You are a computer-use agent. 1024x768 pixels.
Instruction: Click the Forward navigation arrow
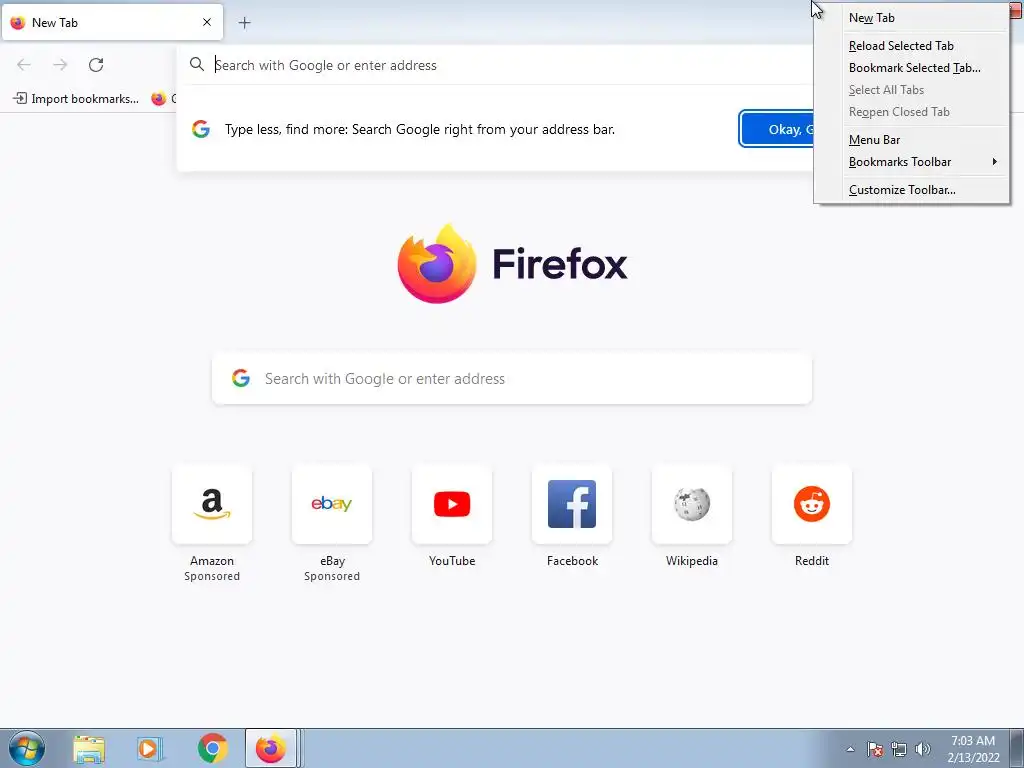(x=60, y=65)
